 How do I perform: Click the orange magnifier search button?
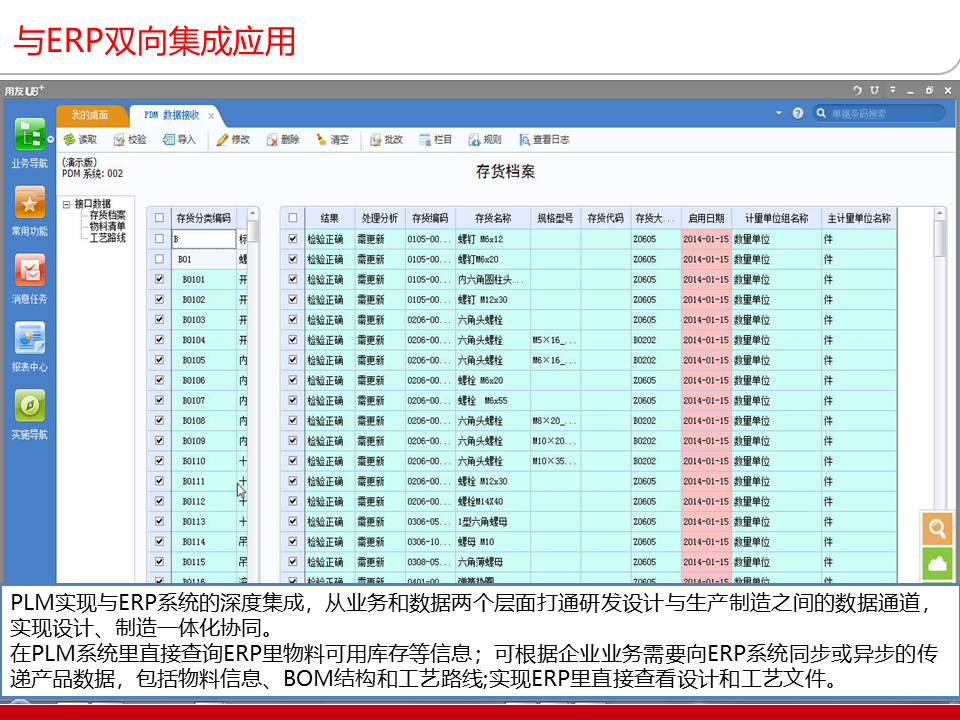[937, 528]
